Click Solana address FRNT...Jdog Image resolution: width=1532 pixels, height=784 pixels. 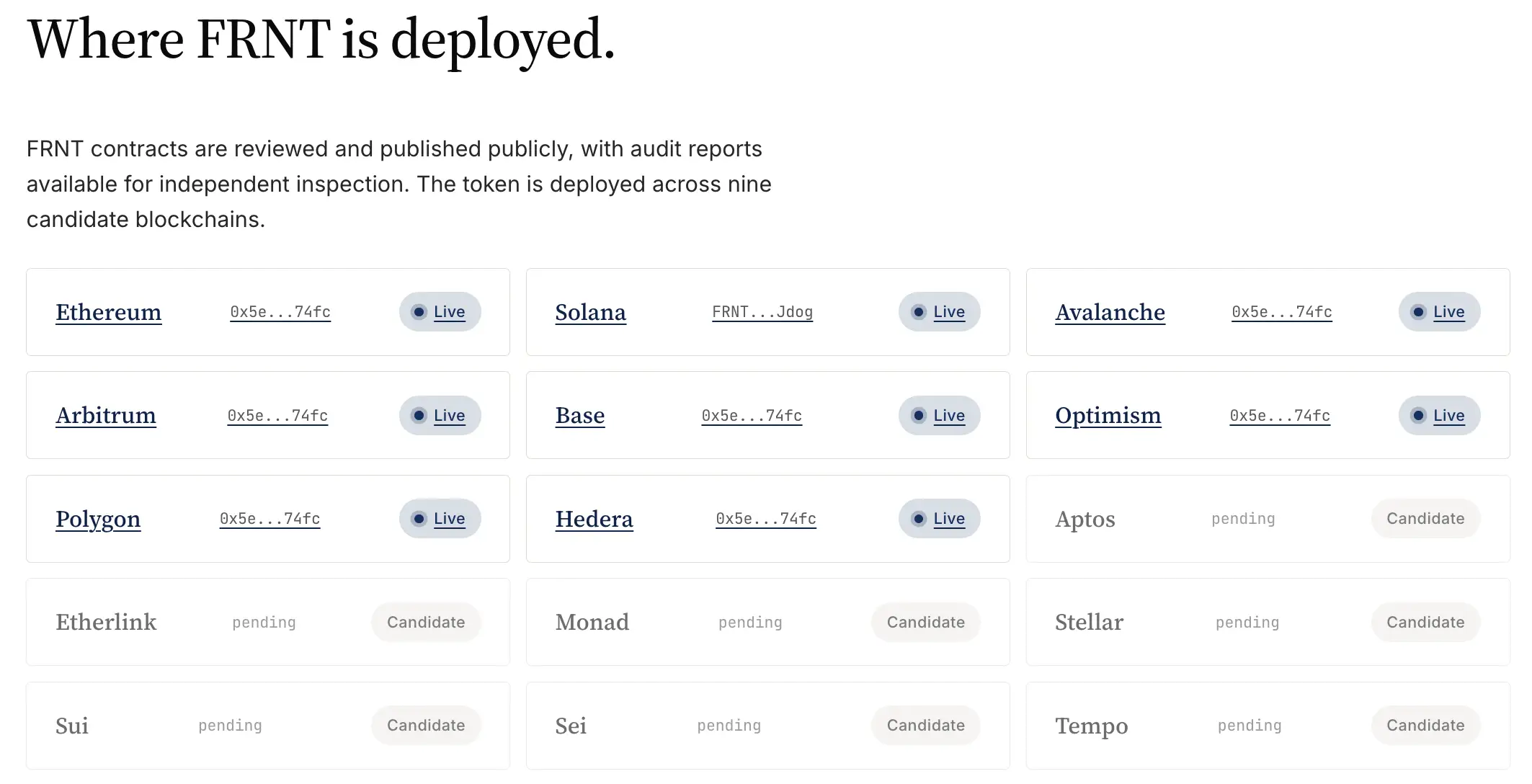click(x=762, y=312)
